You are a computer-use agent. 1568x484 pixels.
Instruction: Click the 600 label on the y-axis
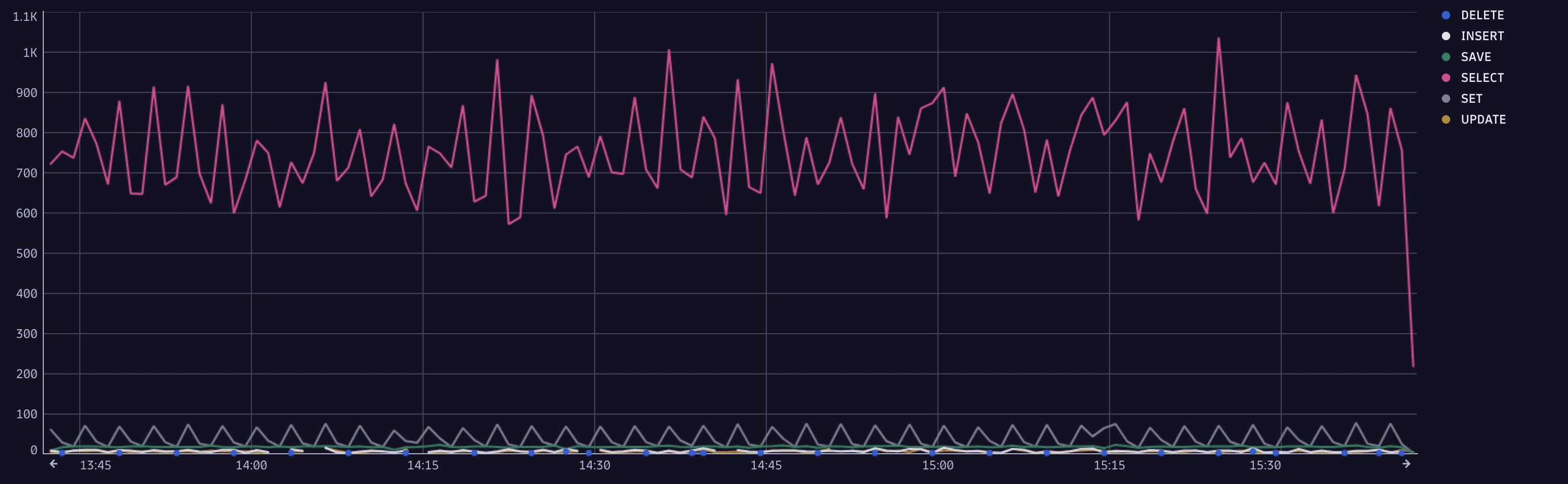click(26, 214)
